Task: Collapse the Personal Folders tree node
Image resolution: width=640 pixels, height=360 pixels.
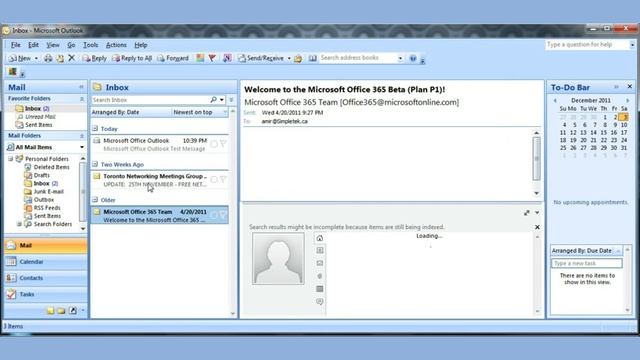Action: click(x=11, y=158)
